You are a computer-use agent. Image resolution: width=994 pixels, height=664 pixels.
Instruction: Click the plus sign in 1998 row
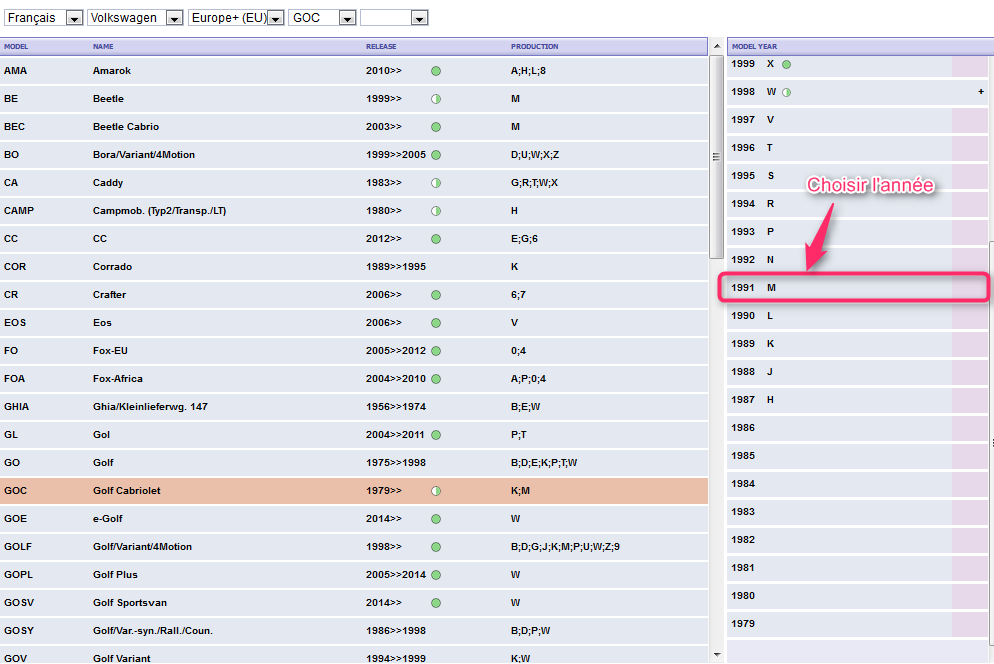[981, 92]
